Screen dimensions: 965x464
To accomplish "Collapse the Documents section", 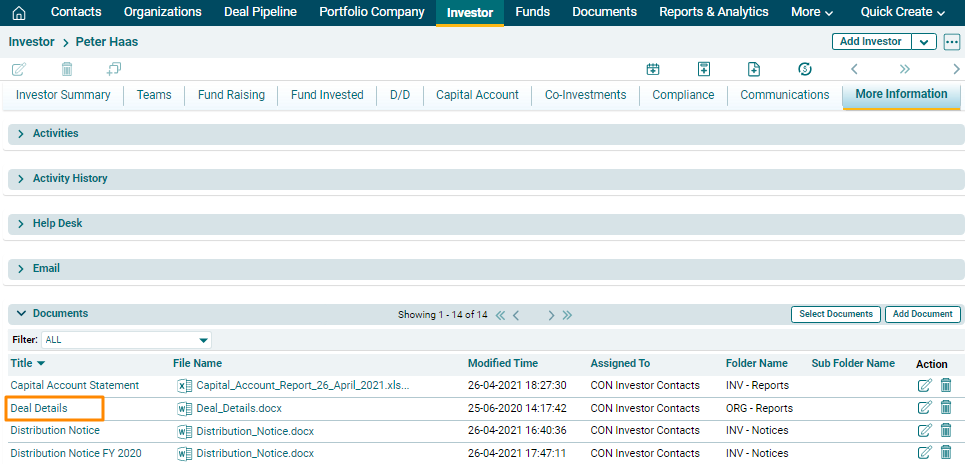I will [x=21, y=314].
